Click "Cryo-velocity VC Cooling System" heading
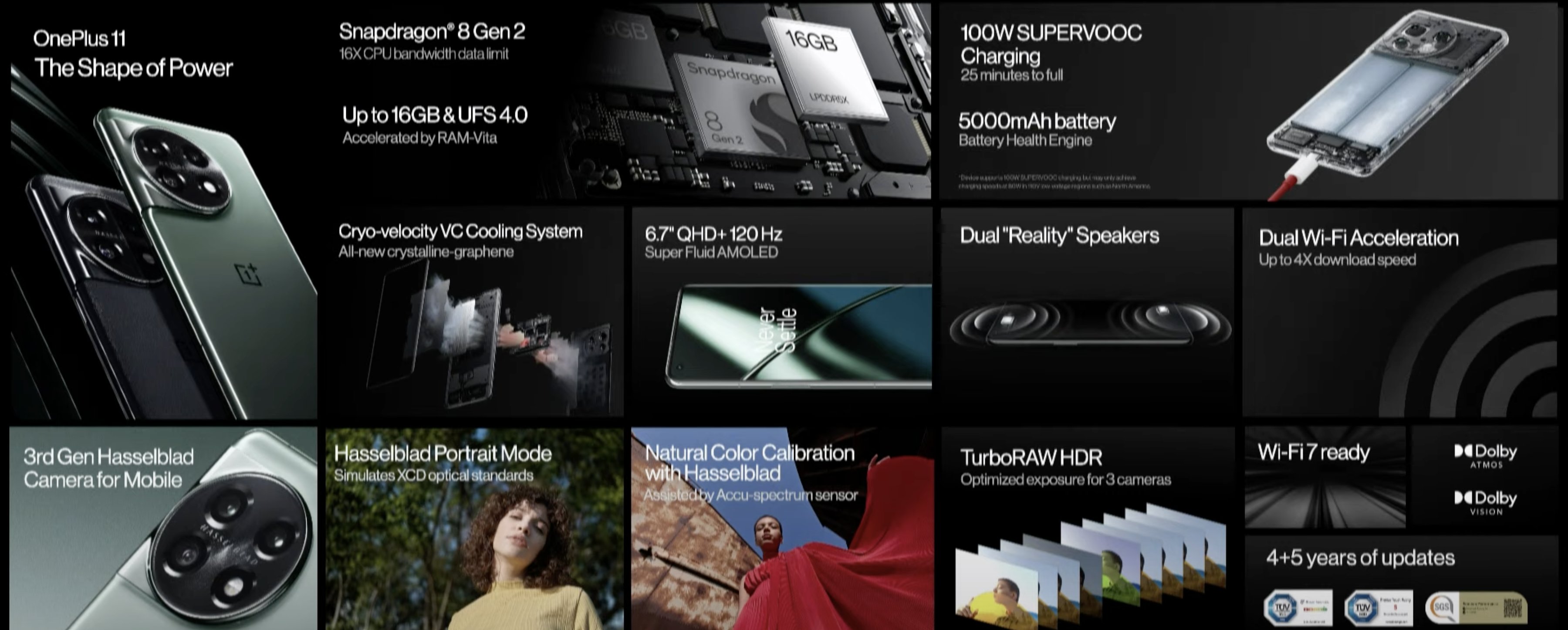This screenshot has width=1568, height=630. [x=460, y=231]
